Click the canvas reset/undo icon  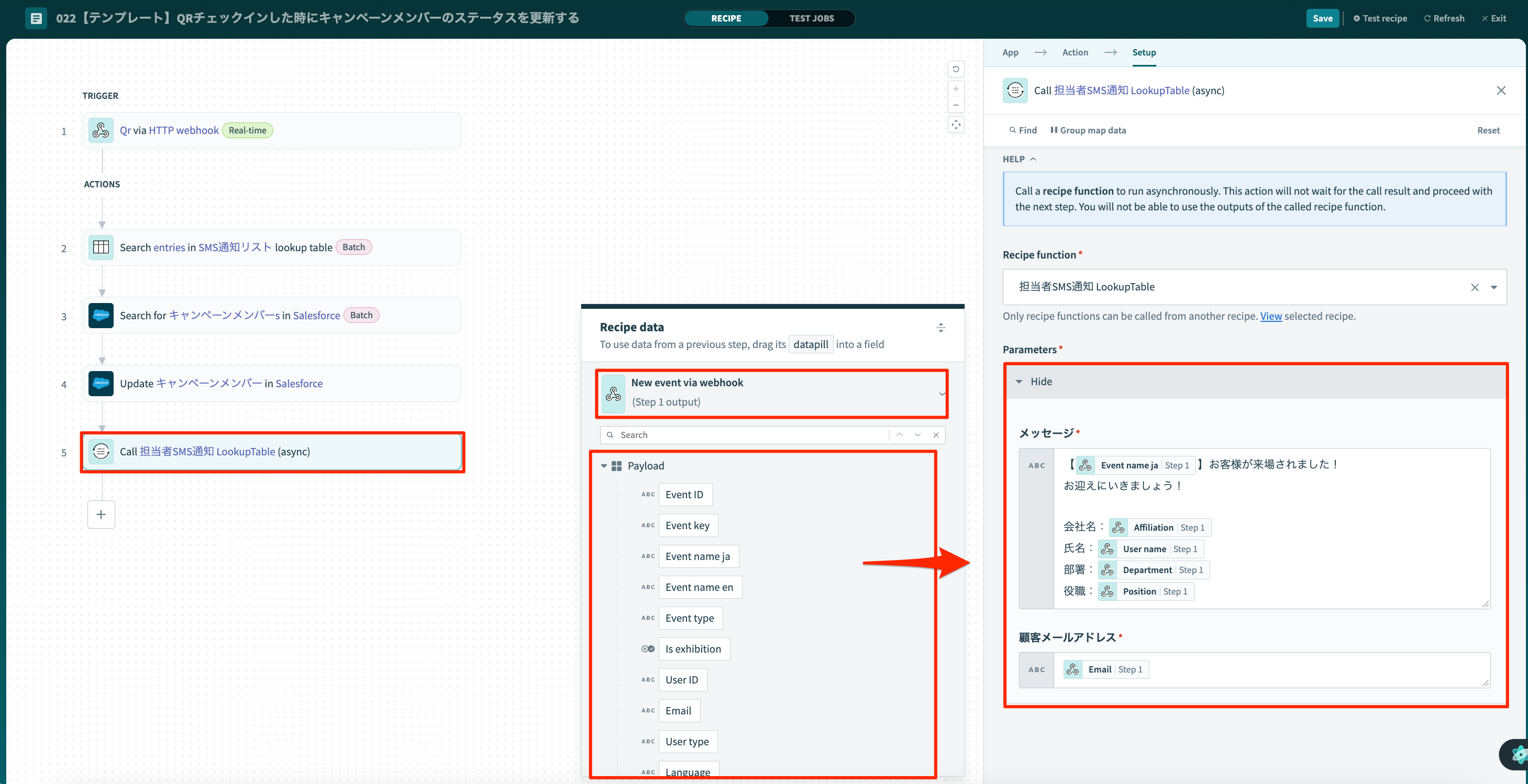pos(956,70)
